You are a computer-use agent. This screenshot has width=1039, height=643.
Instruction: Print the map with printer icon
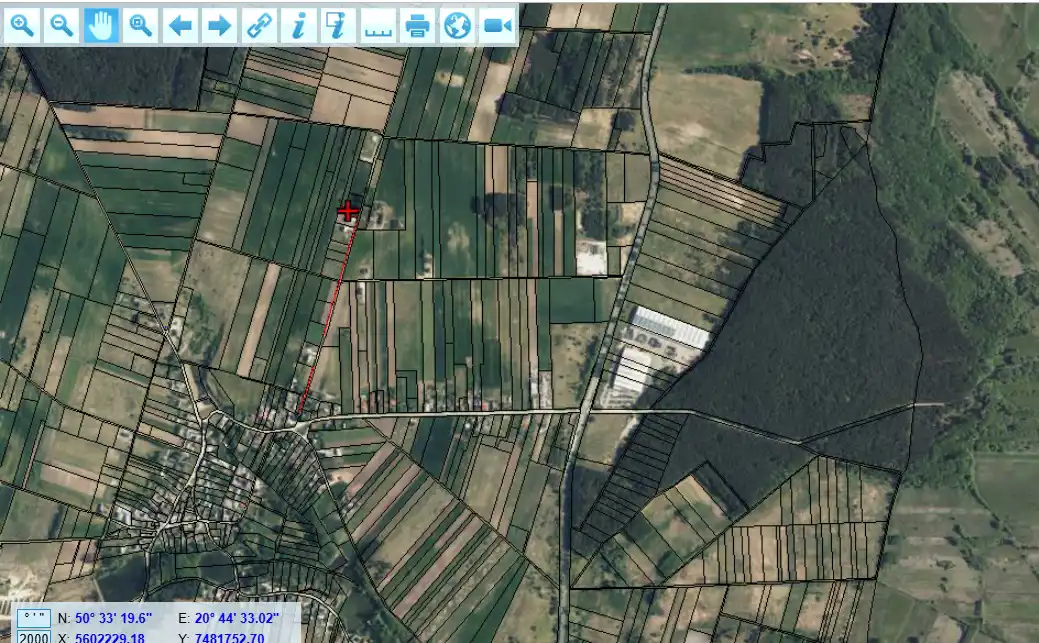coord(417,26)
